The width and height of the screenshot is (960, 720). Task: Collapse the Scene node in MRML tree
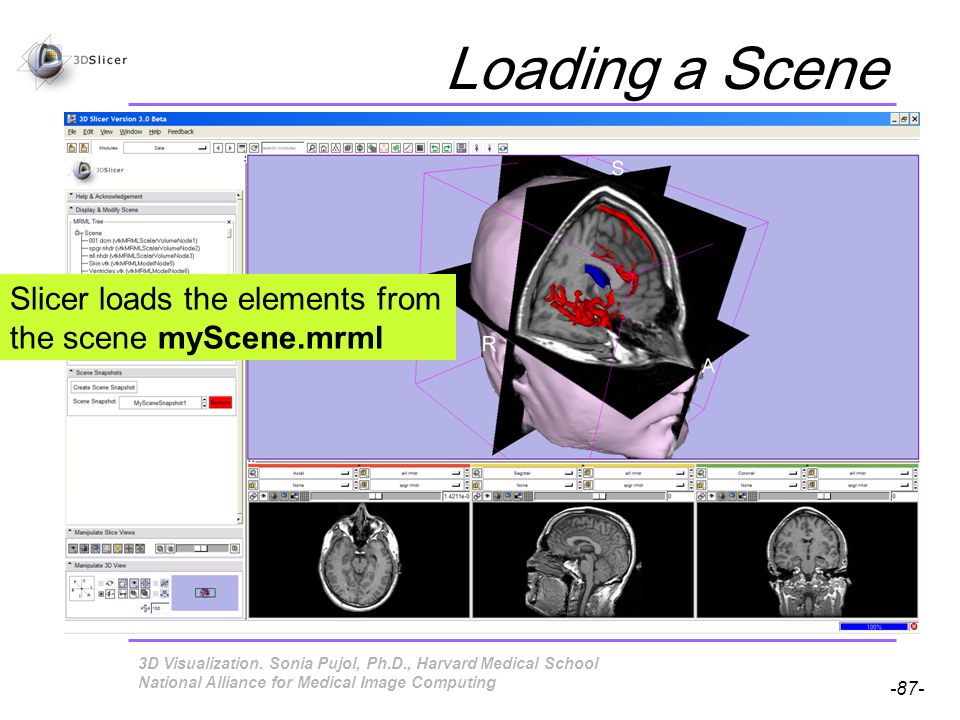pyautogui.click(x=78, y=233)
